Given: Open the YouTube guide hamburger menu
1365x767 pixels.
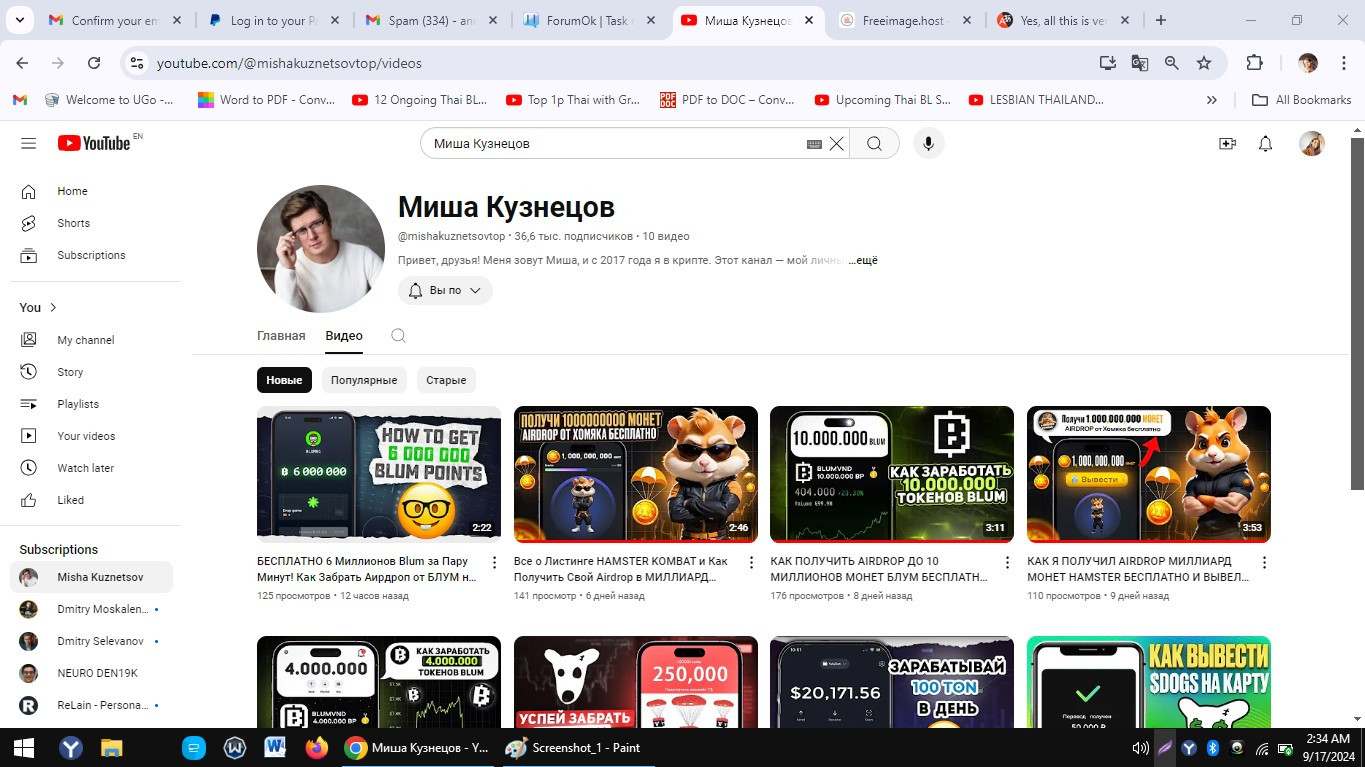Looking at the screenshot, I should tap(28, 143).
